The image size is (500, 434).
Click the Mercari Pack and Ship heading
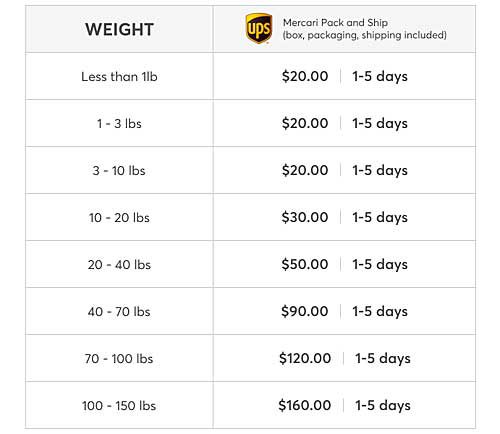[x=335, y=23]
